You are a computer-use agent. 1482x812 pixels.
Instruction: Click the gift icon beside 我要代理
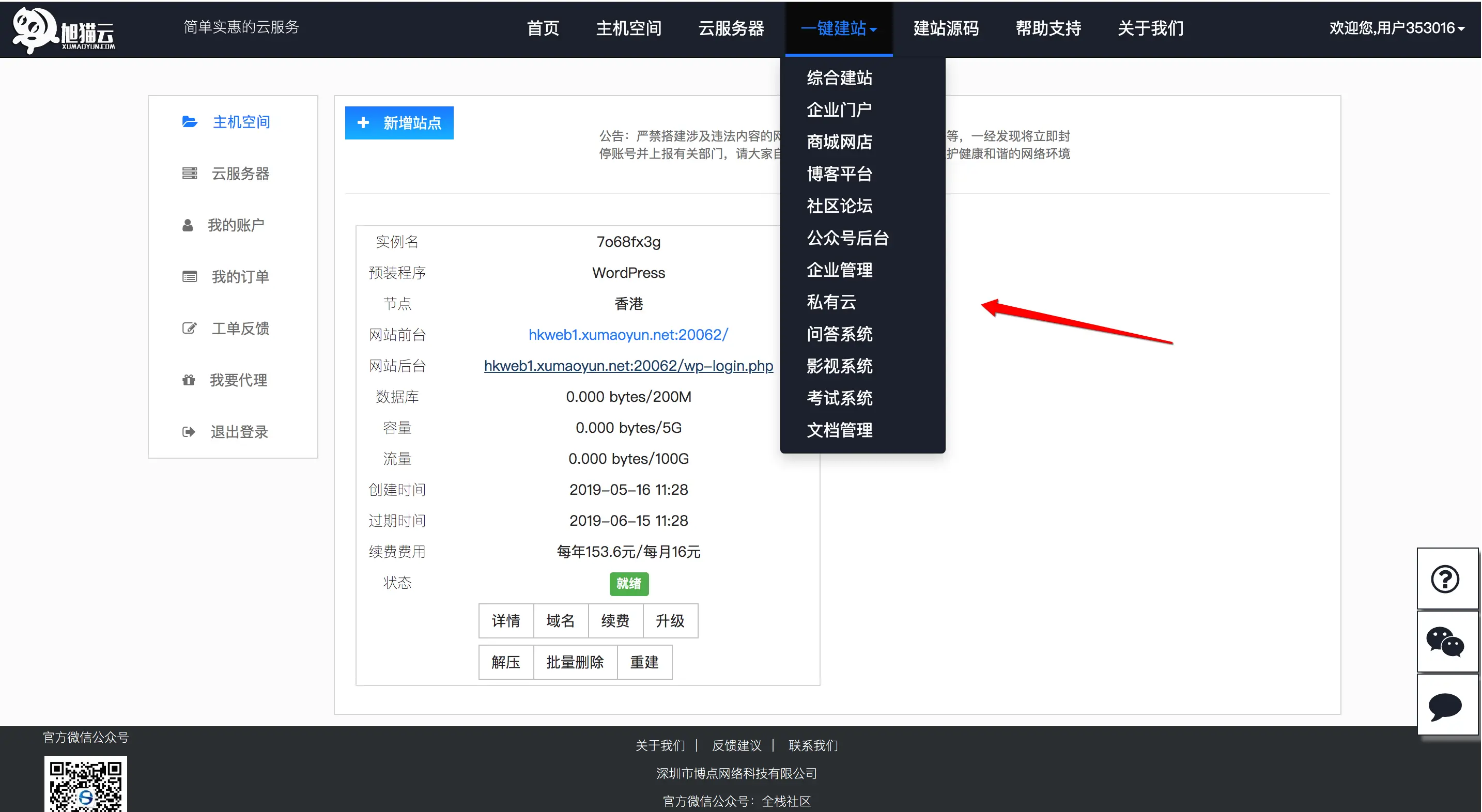tap(189, 380)
